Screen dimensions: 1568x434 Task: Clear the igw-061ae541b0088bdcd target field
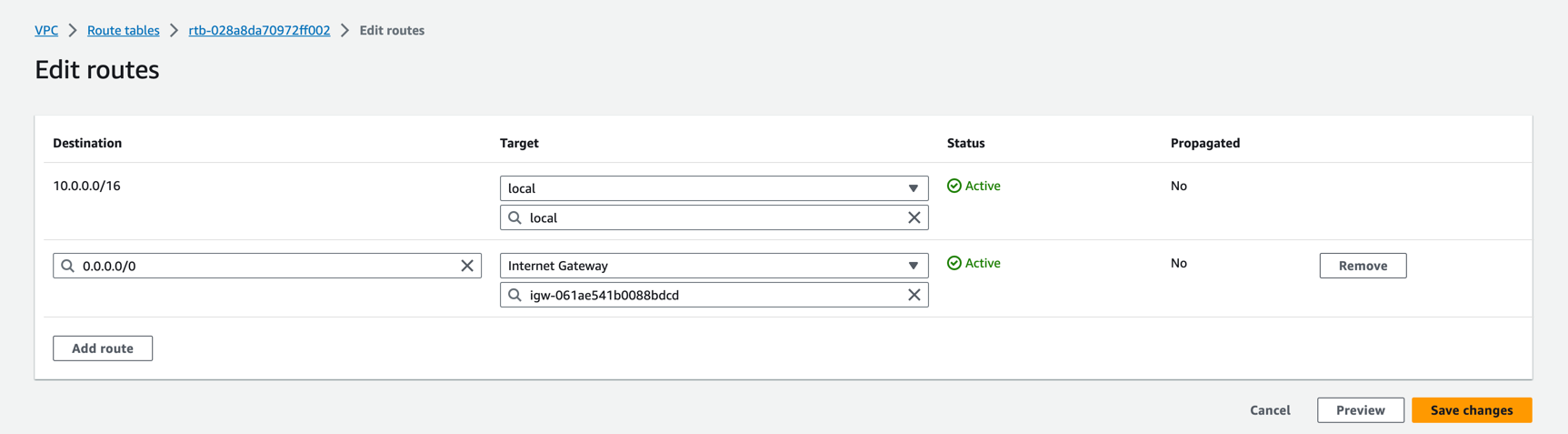coord(914,295)
